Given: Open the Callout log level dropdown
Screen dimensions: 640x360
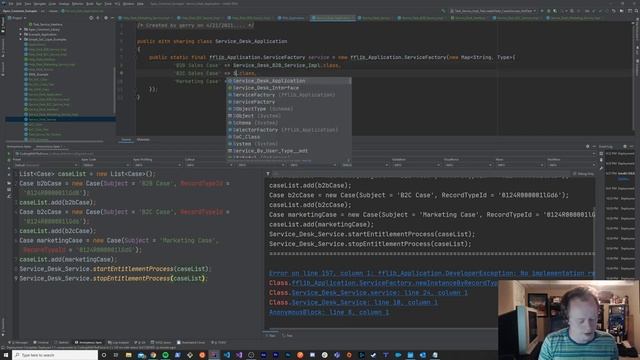Looking at the screenshot, I should point(209,165).
